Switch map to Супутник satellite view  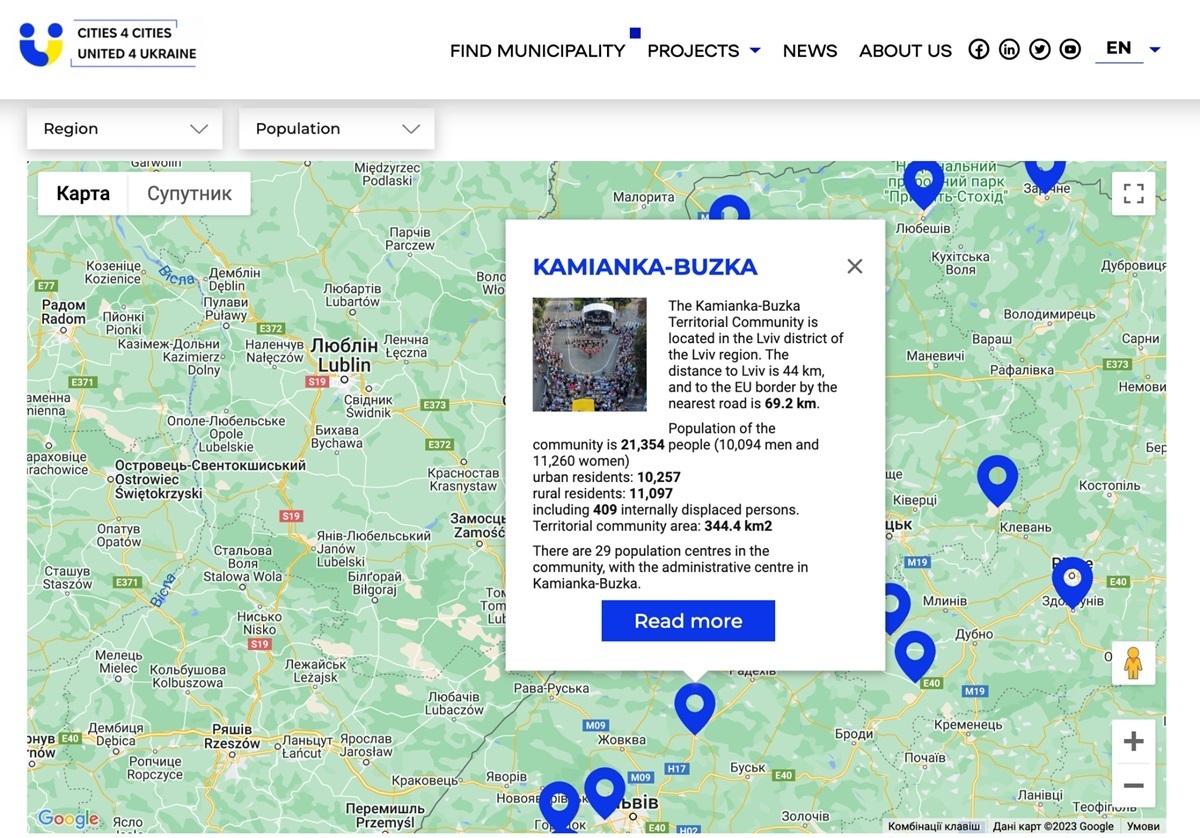coord(189,194)
